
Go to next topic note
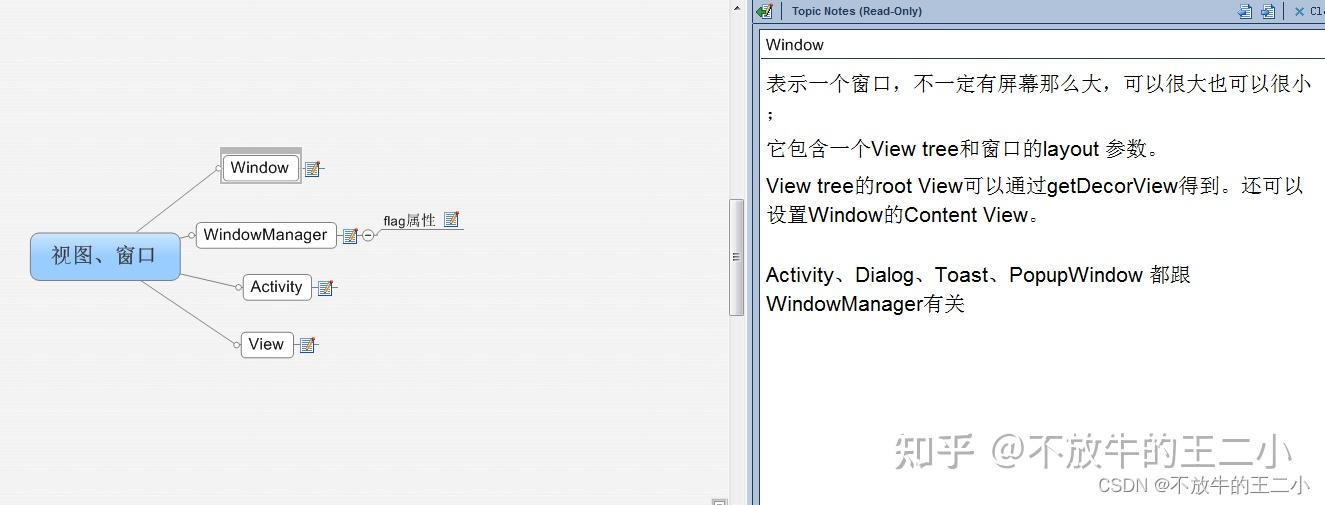point(1268,11)
